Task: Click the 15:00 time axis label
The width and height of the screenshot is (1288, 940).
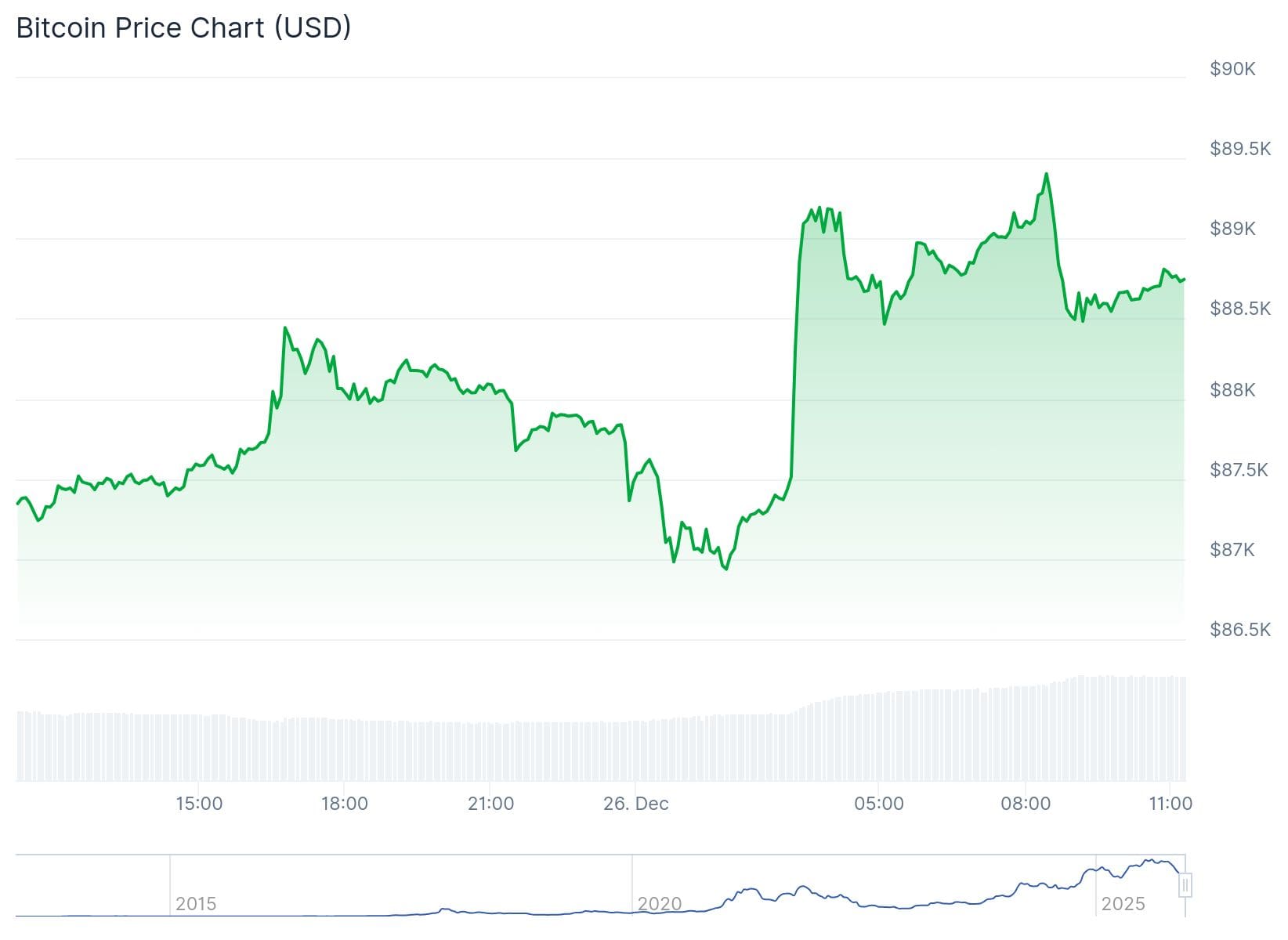Action: click(x=199, y=804)
